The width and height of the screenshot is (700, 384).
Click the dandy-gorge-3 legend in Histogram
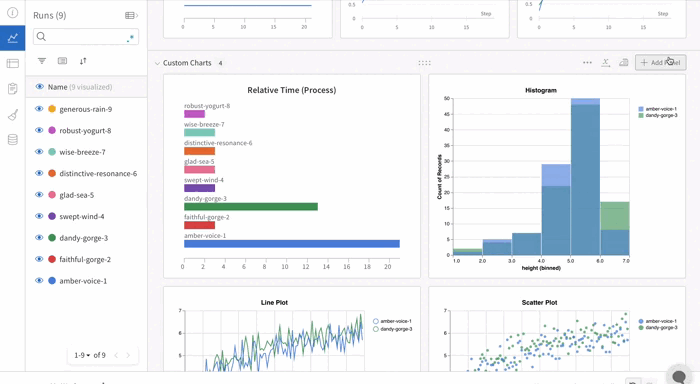[x=658, y=115]
